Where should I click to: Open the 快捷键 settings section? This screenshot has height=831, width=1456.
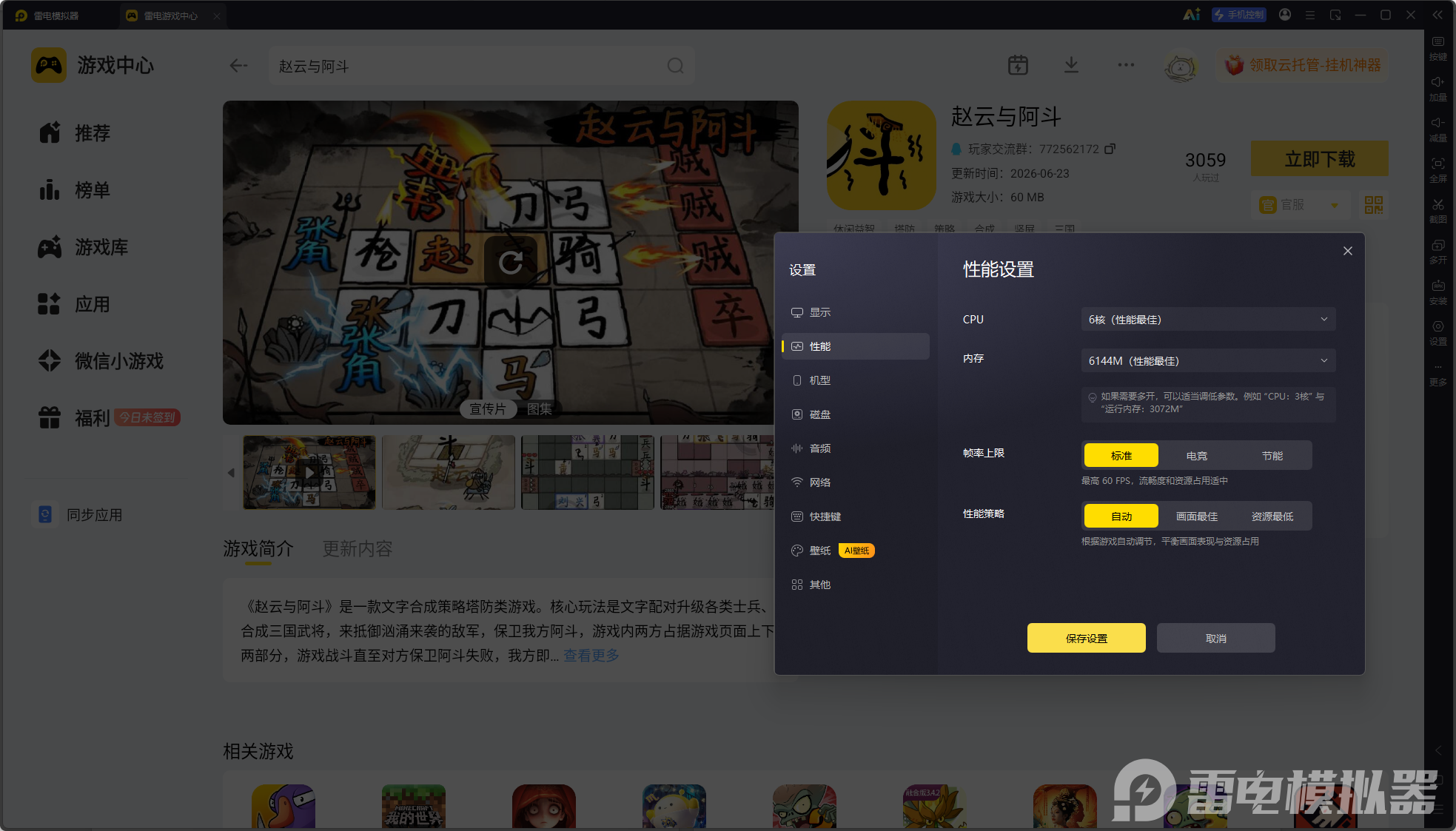tap(855, 517)
